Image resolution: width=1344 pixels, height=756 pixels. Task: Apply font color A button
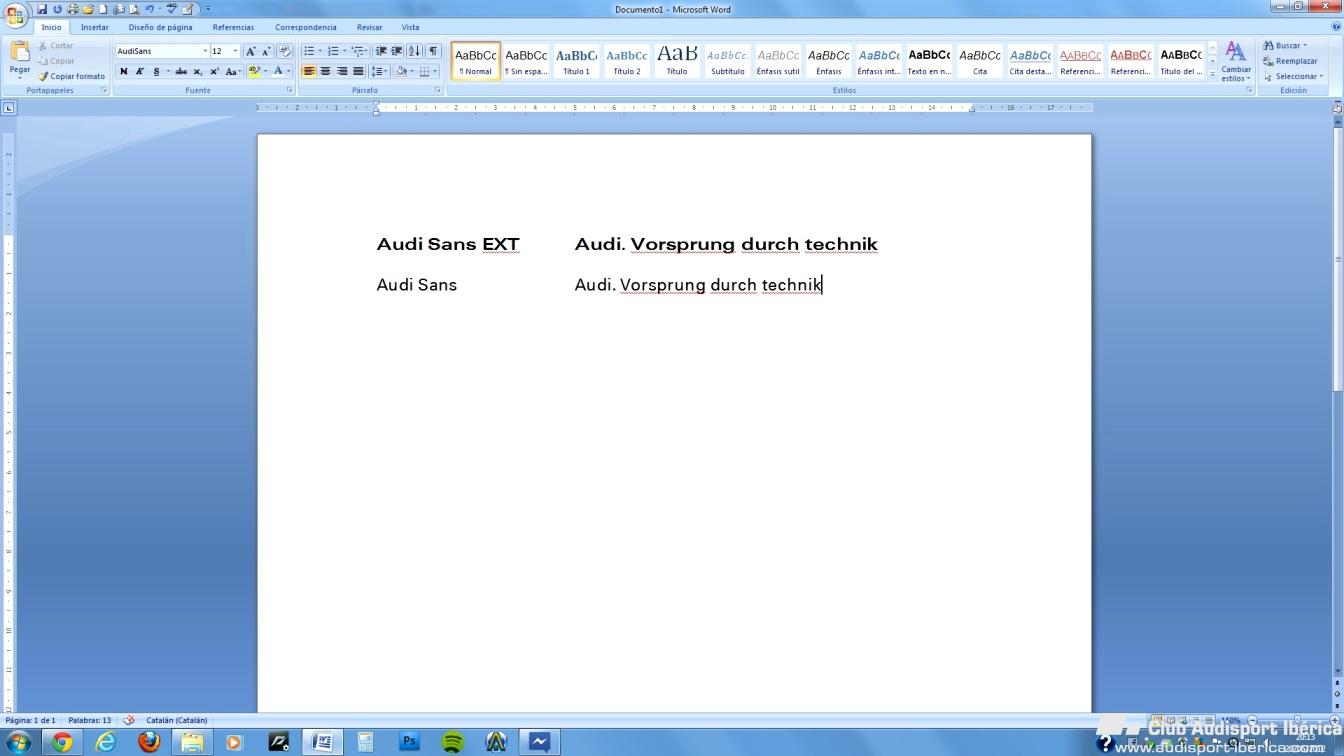(278, 71)
